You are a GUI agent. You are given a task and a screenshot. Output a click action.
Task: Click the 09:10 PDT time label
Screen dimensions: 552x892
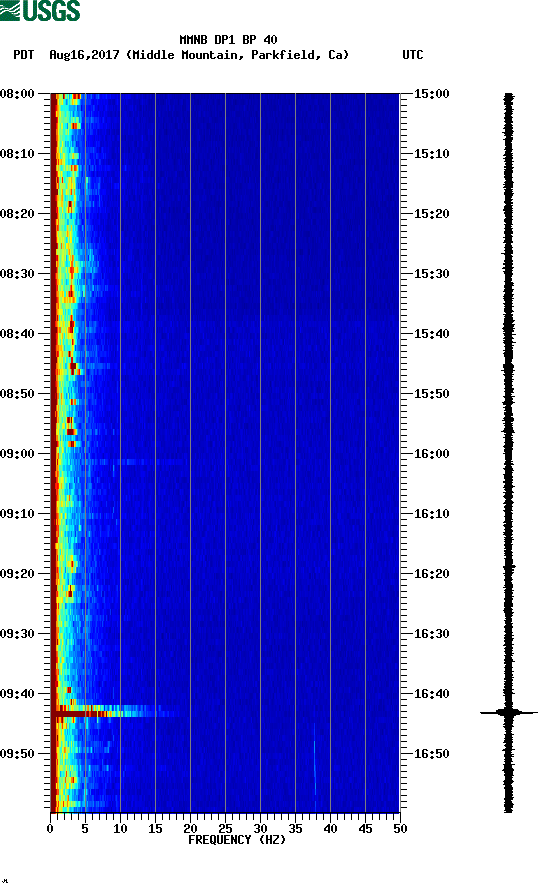pos(17,514)
